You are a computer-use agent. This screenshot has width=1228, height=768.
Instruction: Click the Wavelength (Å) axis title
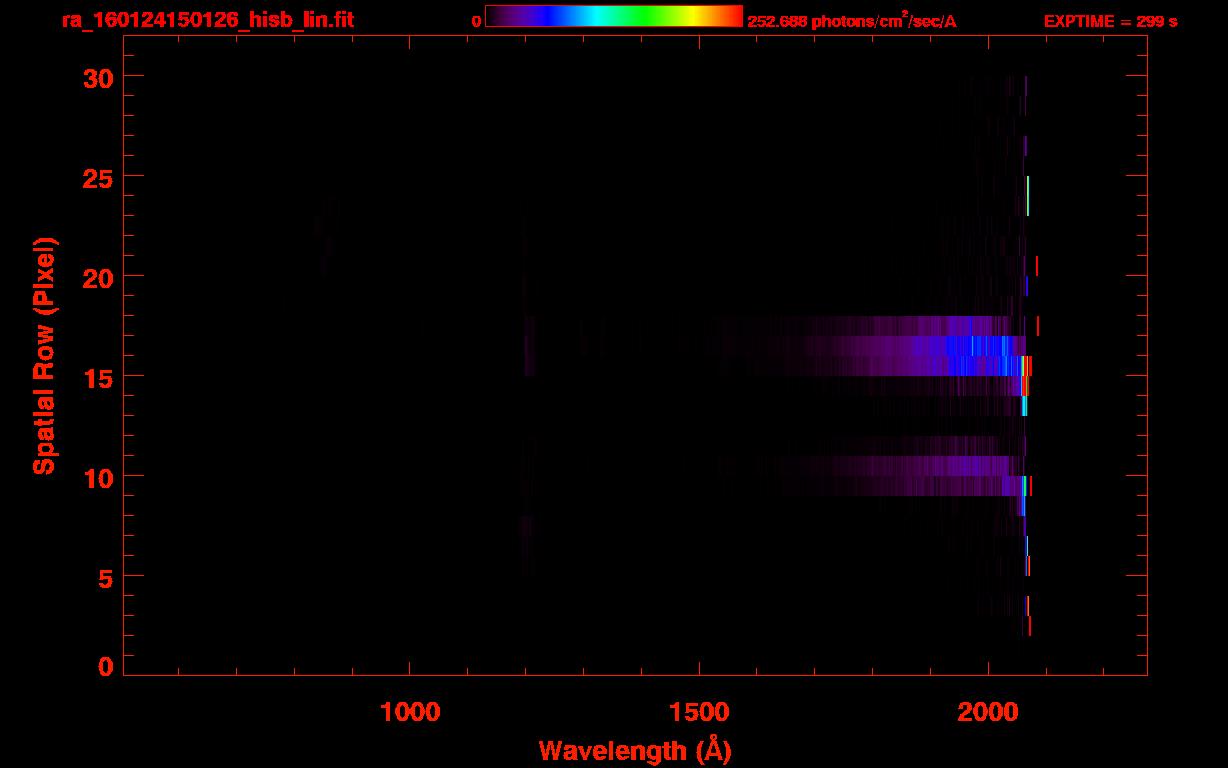(x=635, y=750)
